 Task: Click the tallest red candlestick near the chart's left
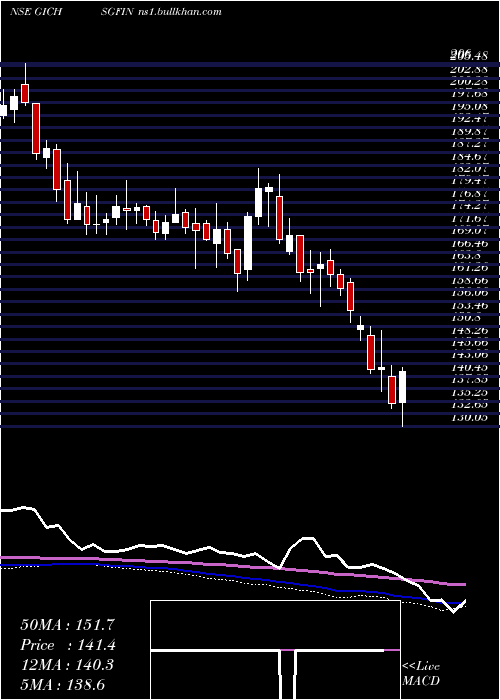[x=36, y=129]
